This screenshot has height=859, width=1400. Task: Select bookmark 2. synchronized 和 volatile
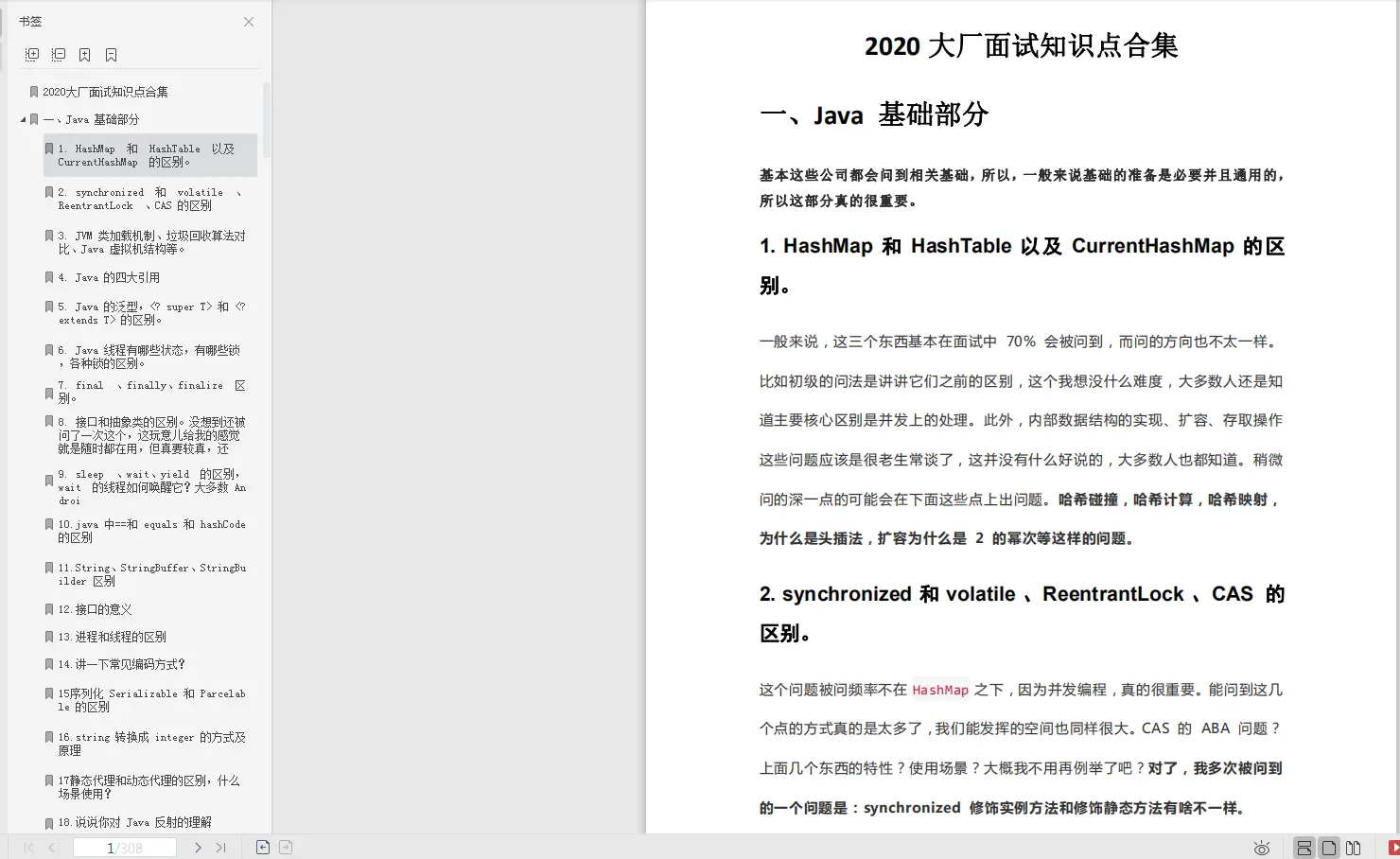[x=150, y=199]
